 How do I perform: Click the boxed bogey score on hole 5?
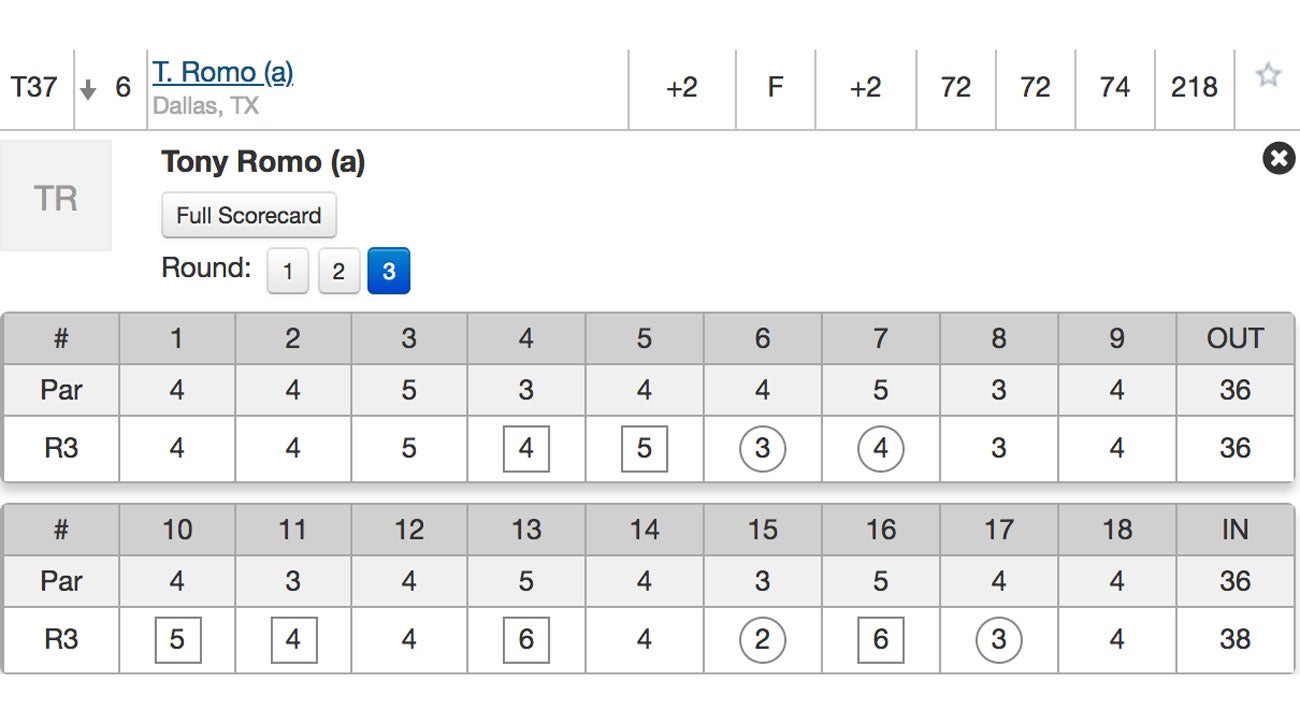644,449
